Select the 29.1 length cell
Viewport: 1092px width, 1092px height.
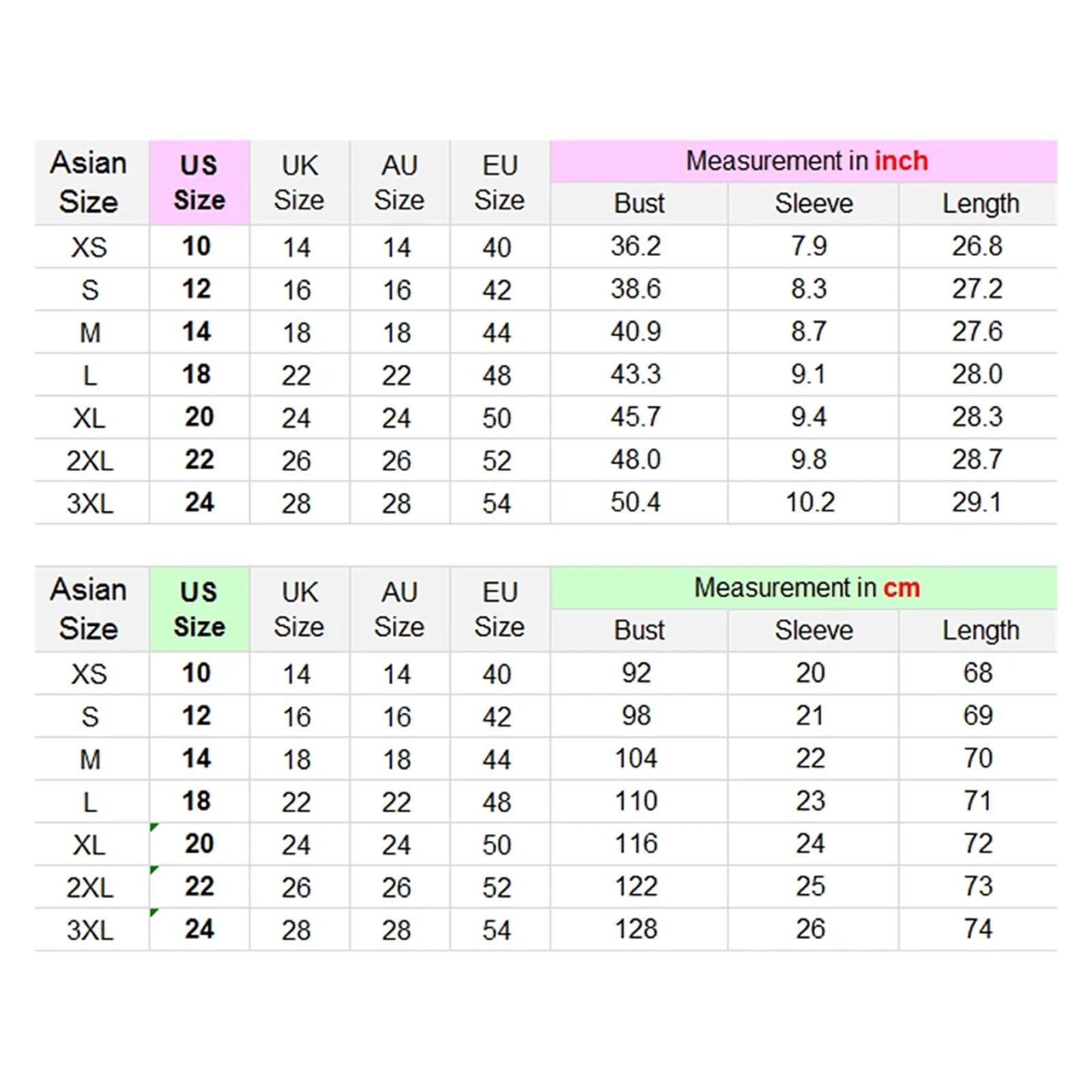pyautogui.click(x=978, y=502)
